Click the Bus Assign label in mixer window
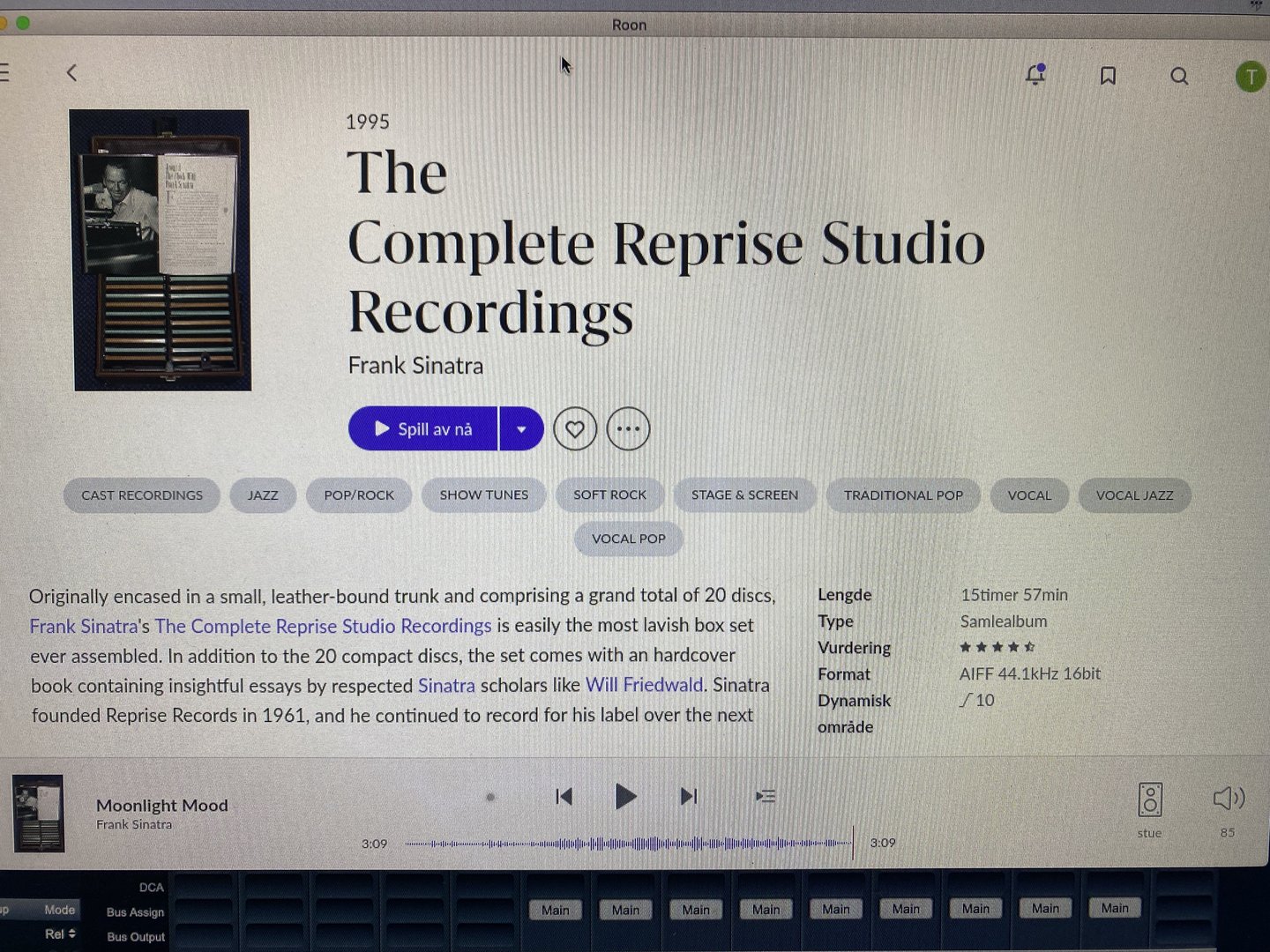The image size is (1270, 952). click(135, 912)
